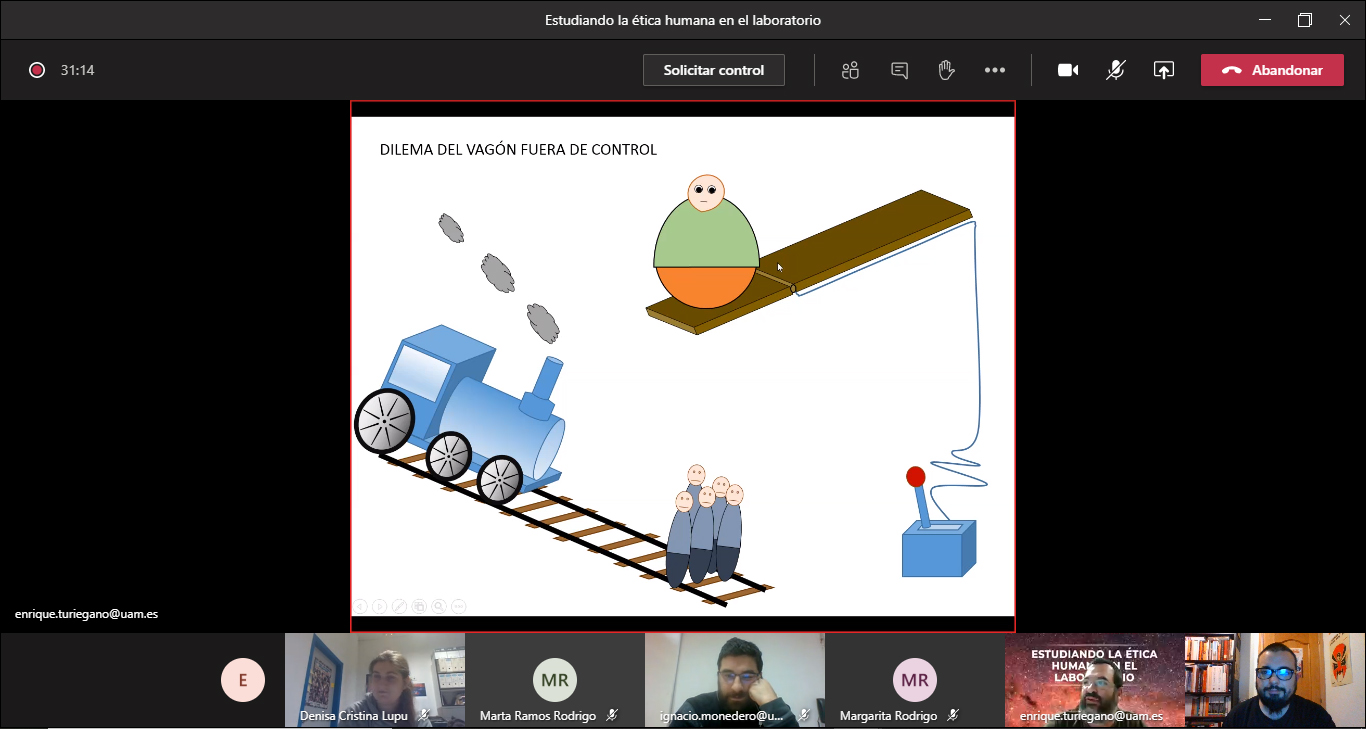Click the Solicitar control button
The width and height of the screenshot is (1366, 729).
[713, 70]
